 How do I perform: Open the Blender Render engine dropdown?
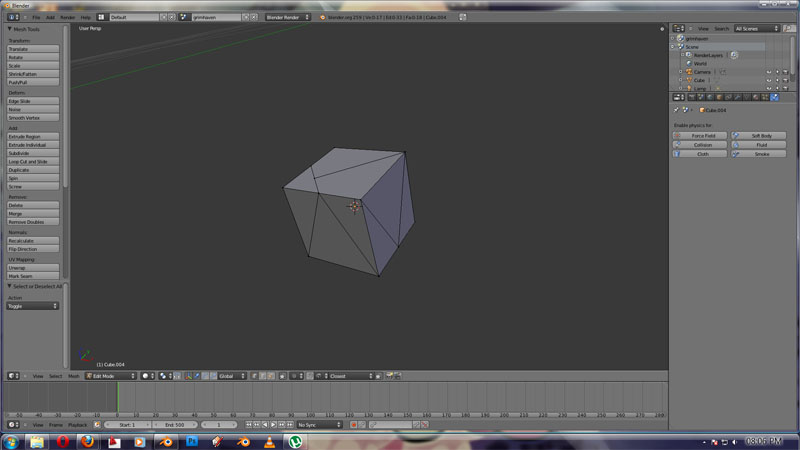[x=287, y=17]
